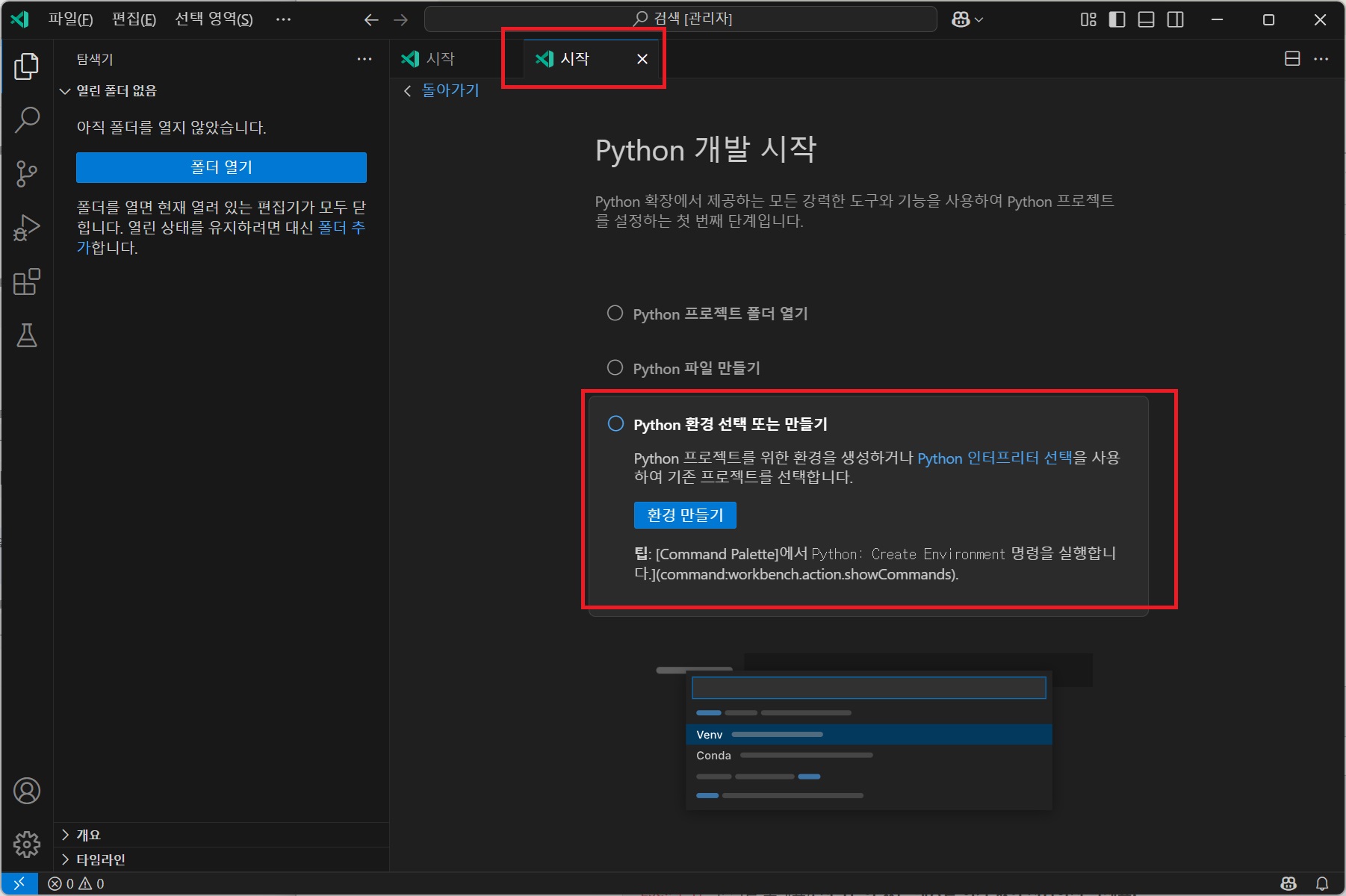The width and height of the screenshot is (1346, 896).
Task: Open the Search view icon
Action: click(27, 119)
